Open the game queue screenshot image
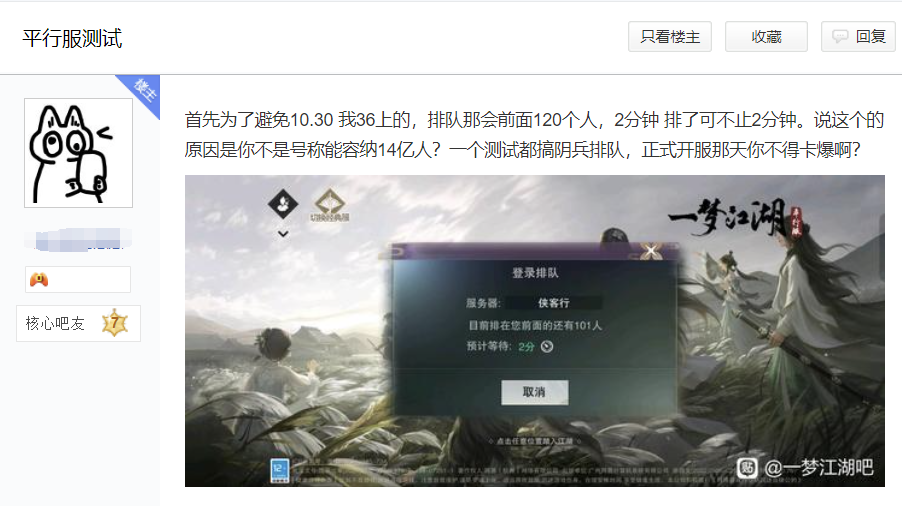The image size is (902, 506). pos(534,331)
